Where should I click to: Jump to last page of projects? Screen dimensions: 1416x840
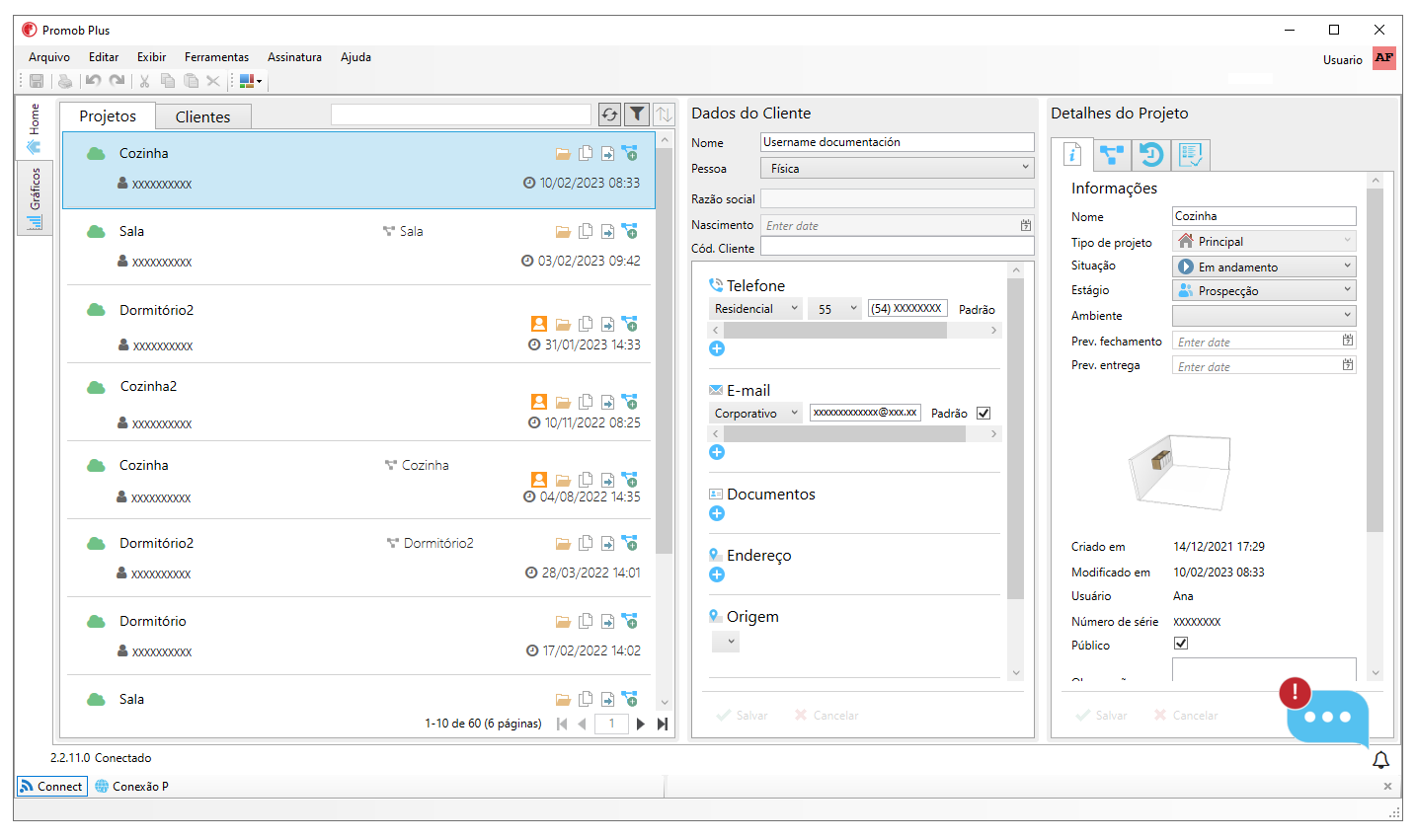coord(663,724)
